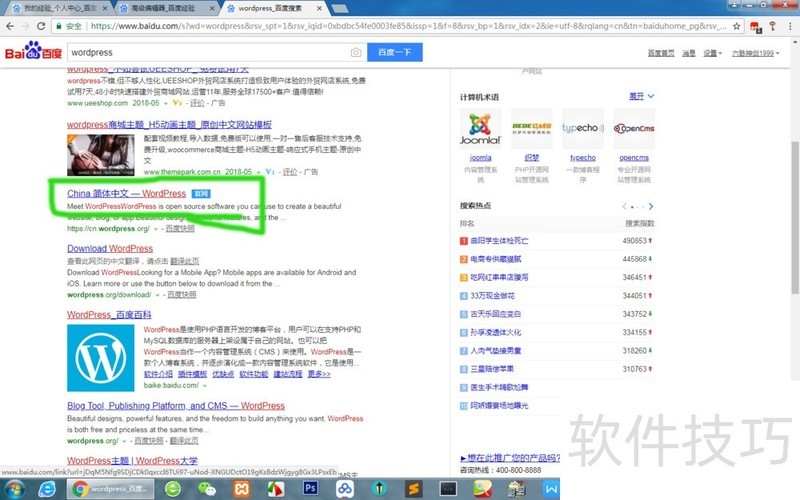Screen dimensions: 800x500
Task: Click the 百度一下 search button
Action: pos(395,52)
